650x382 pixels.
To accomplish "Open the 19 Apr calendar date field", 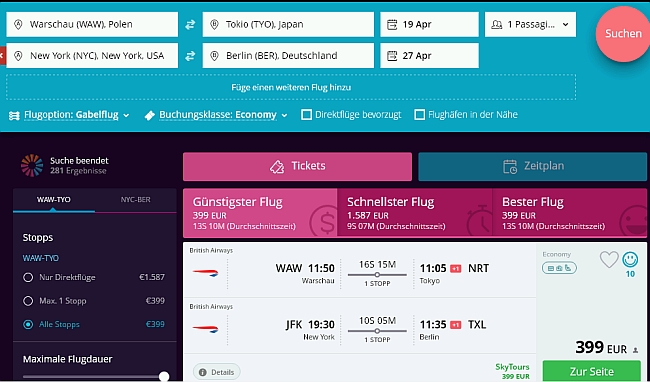I will tap(429, 24).
